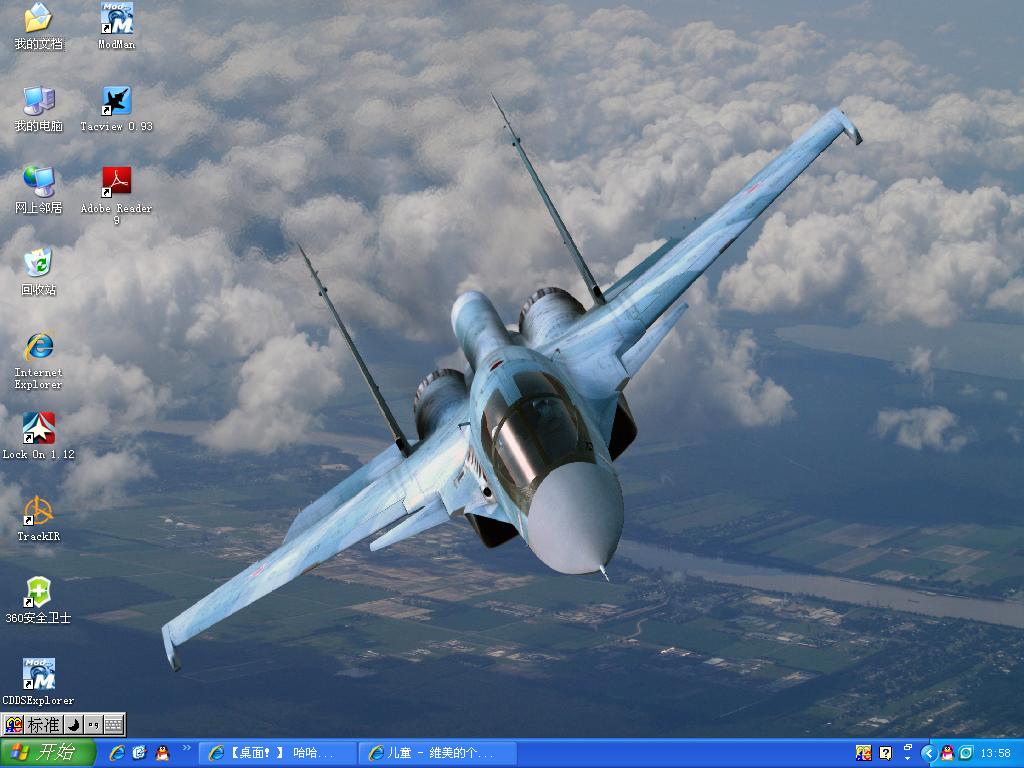Restore the language bar to desktop
The width and height of the screenshot is (1024, 768).
[907, 747]
